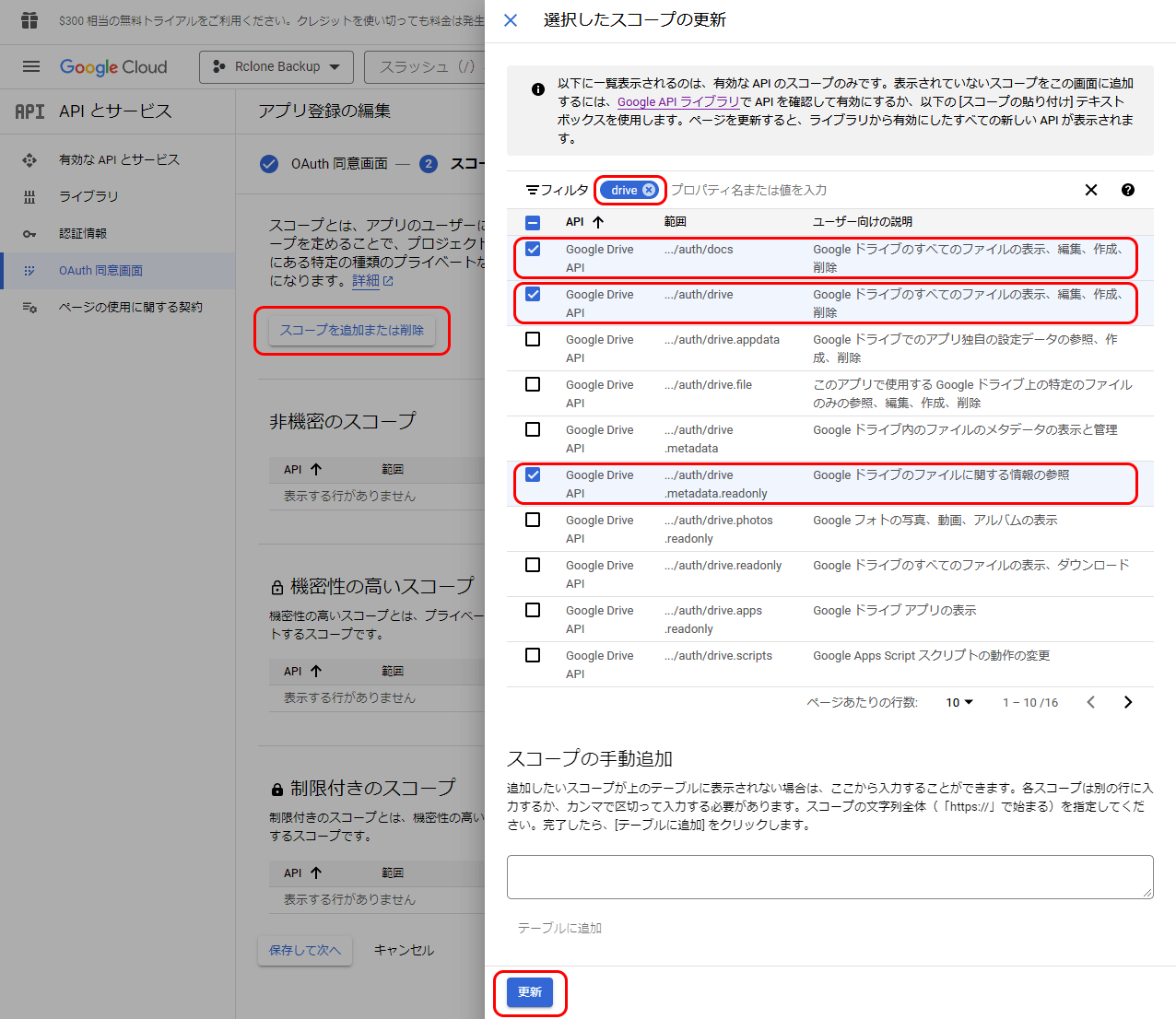Uncheck the .../auth/drive scope checkbox
This screenshot has width=1176, height=1019.
pyautogui.click(x=533, y=294)
